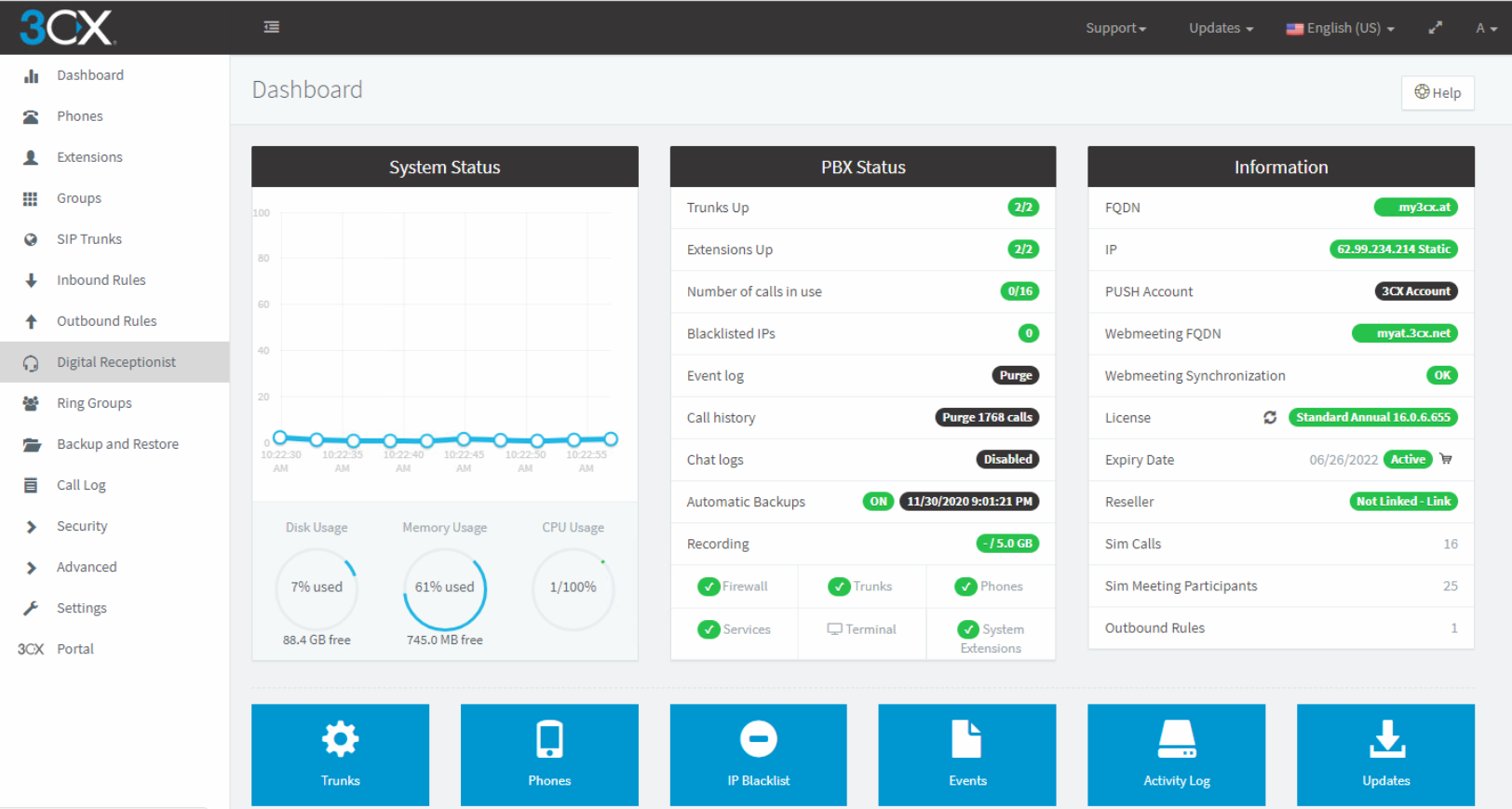Click the shopping cart icon by Expiry Date

tap(1446, 459)
